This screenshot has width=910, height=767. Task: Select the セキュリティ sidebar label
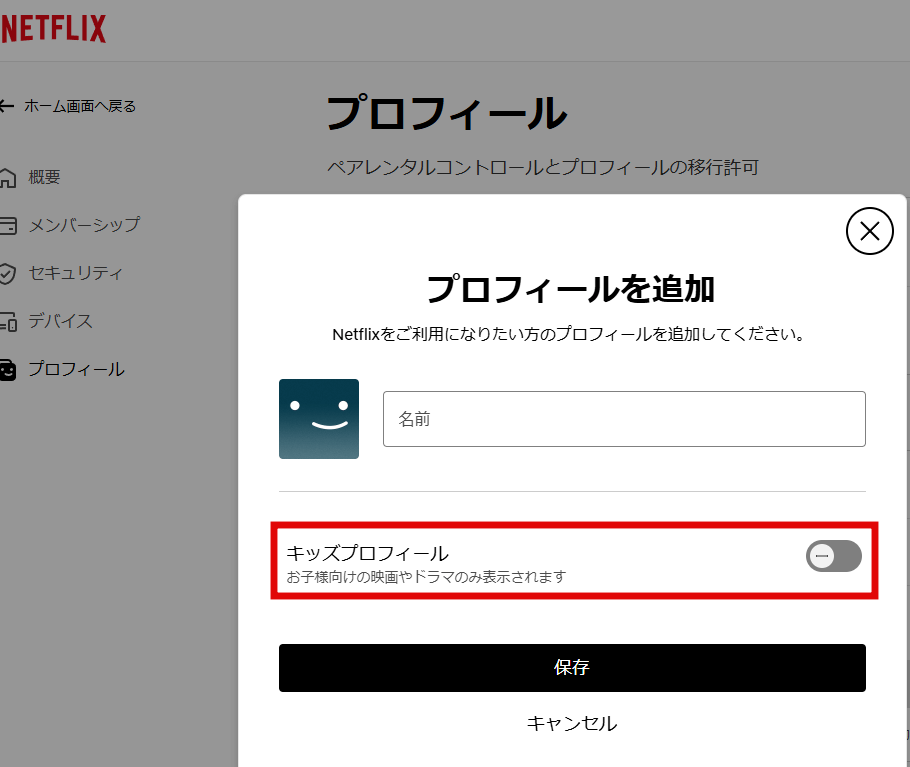pyautogui.click(x=76, y=273)
